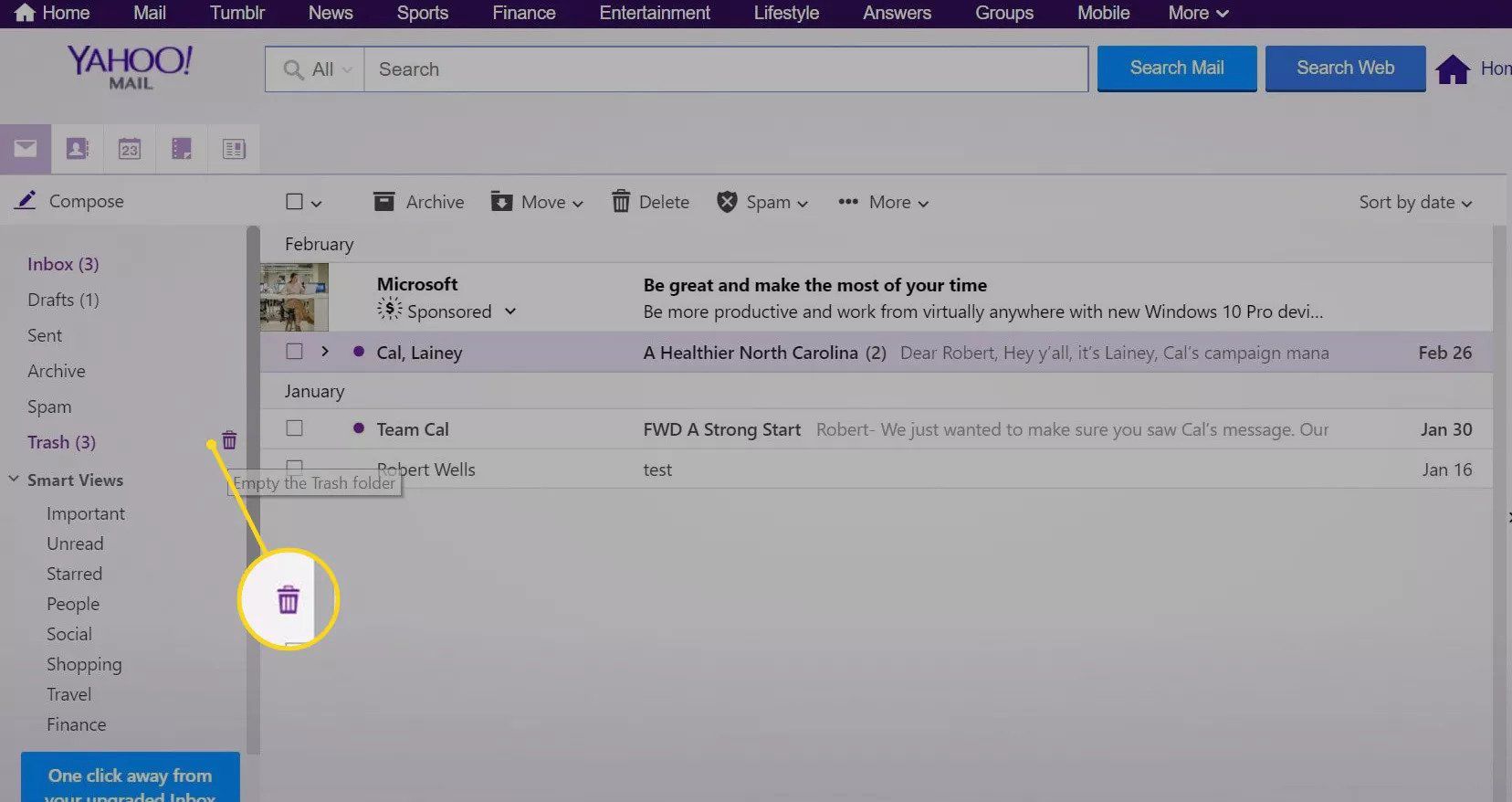Screen dimensions: 1512x802
Task: Click into the Search input field
Action: [726, 69]
